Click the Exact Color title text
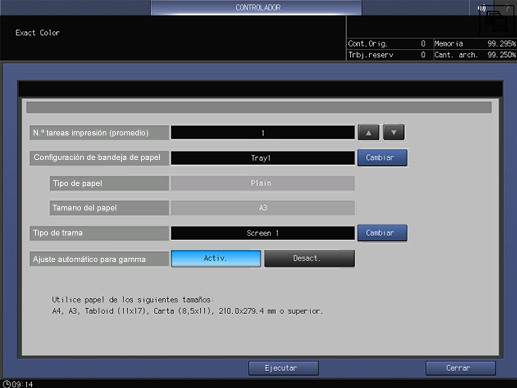 click(x=37, y=33)
